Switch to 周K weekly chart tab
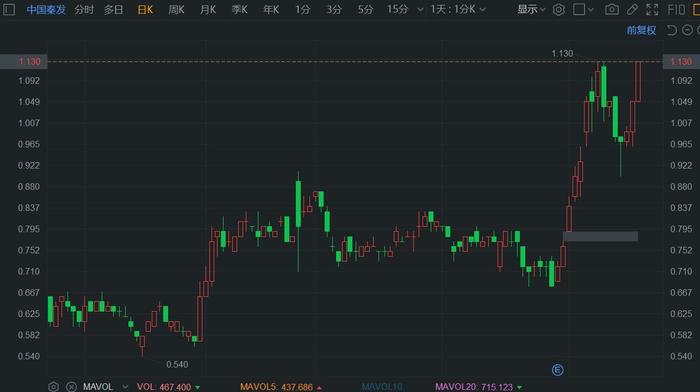The image size is (700, 392). [x=176, y=9]
